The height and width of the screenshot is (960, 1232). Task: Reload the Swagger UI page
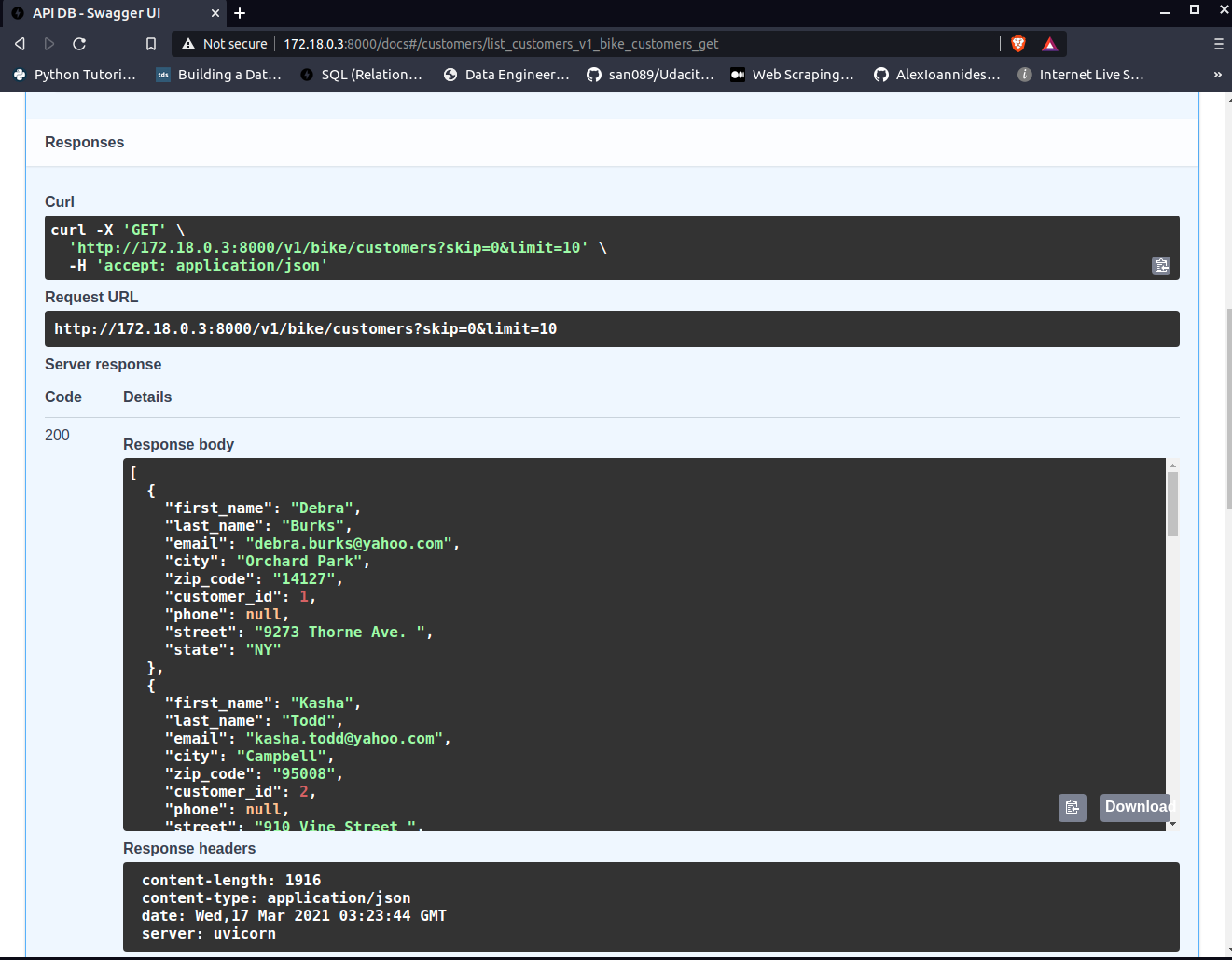pyautogui.click(x=79, y=44)
